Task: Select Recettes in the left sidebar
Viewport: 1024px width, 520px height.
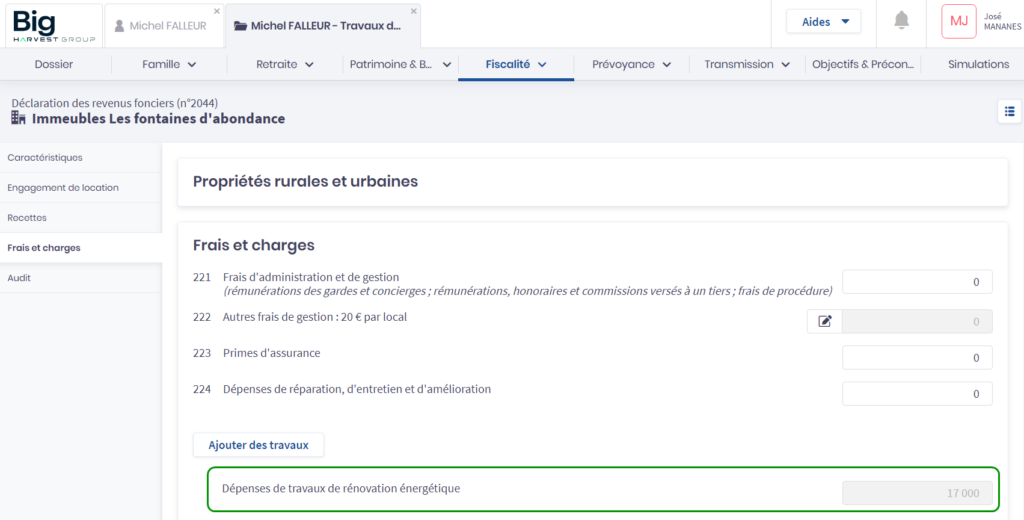Action: 27,217
